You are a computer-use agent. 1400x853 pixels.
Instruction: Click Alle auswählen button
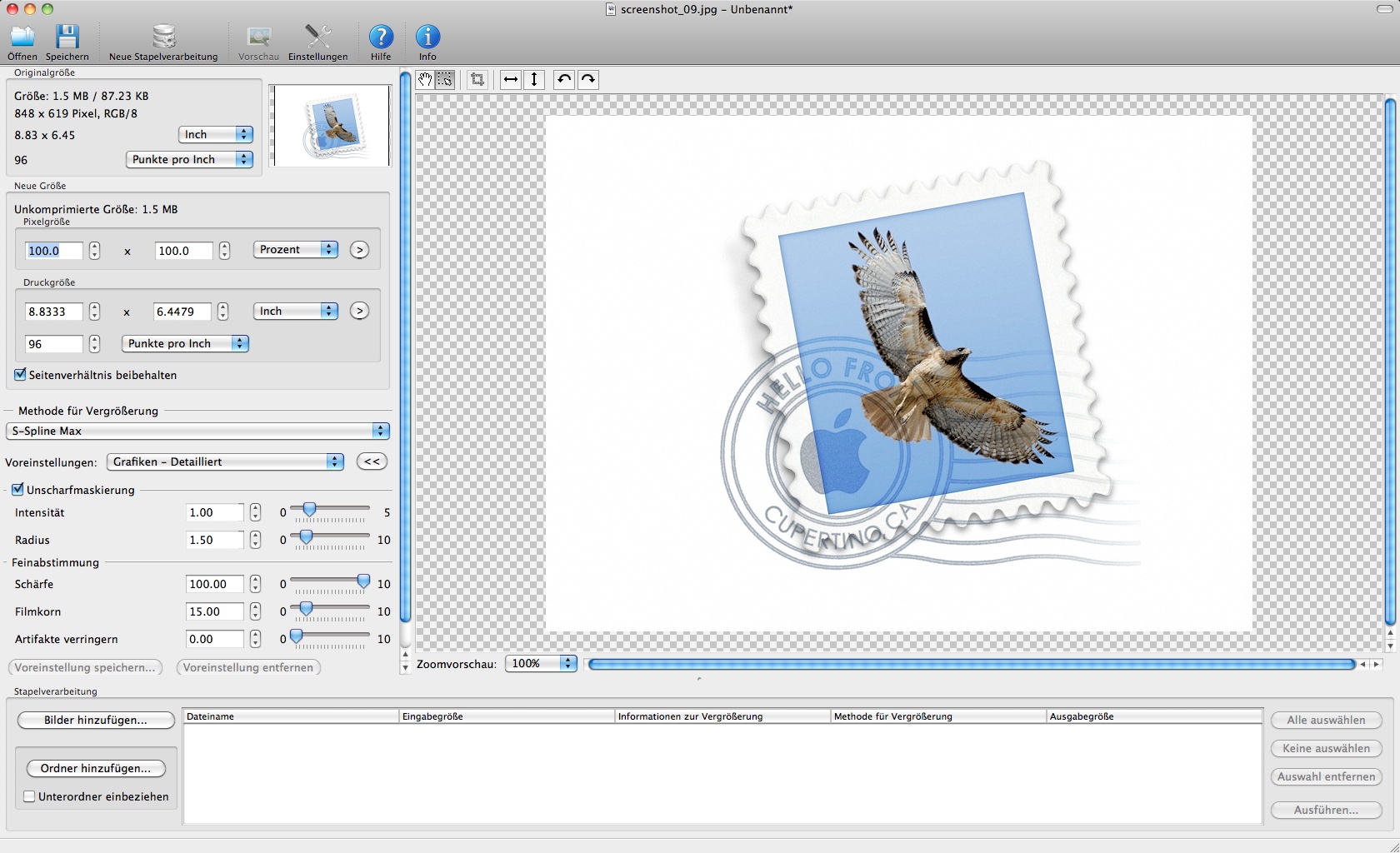1326,720
